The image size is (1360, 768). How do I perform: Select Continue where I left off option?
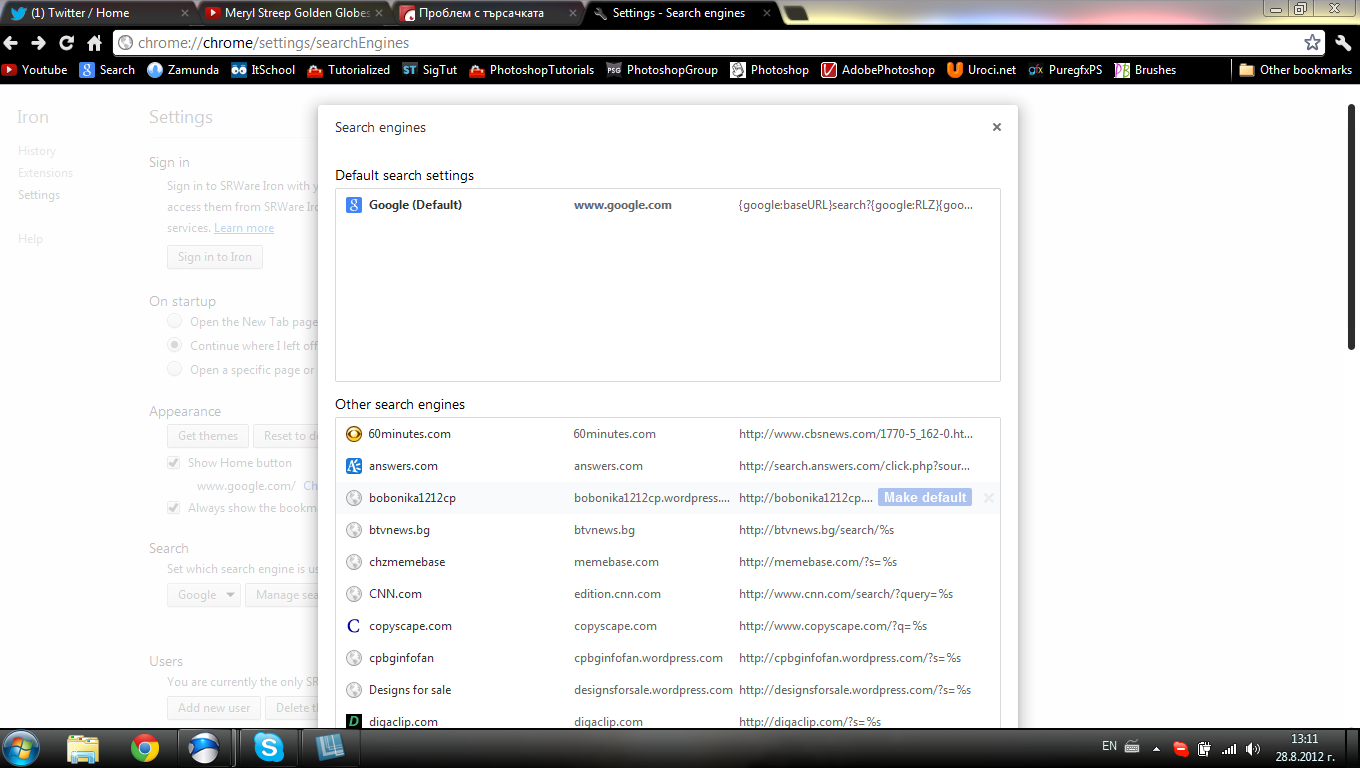(174, 345)
